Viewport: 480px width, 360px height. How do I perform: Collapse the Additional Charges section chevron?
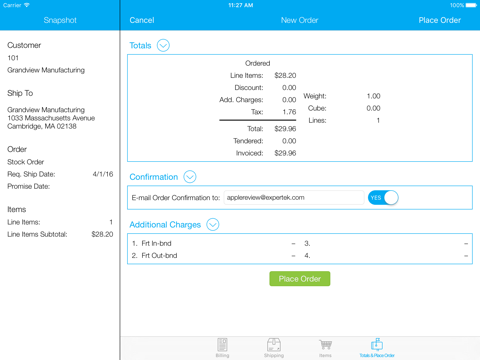tap(213, 224)
